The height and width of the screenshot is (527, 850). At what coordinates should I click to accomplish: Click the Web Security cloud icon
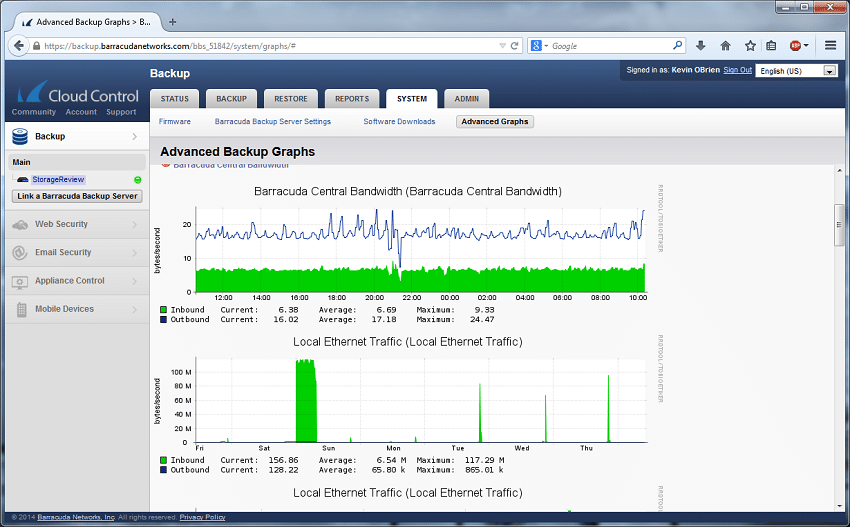coord(20,224)
